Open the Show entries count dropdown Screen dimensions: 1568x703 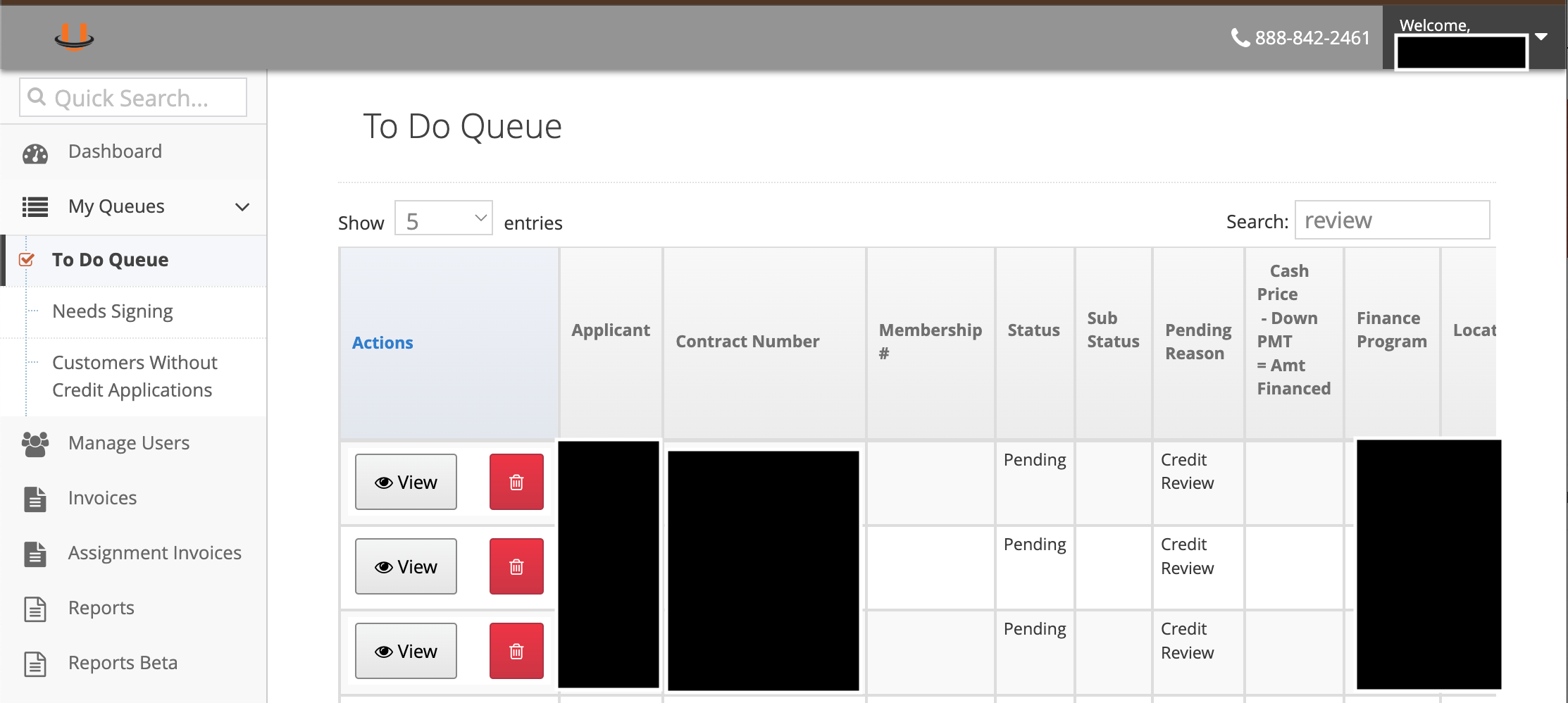point(444,218)
